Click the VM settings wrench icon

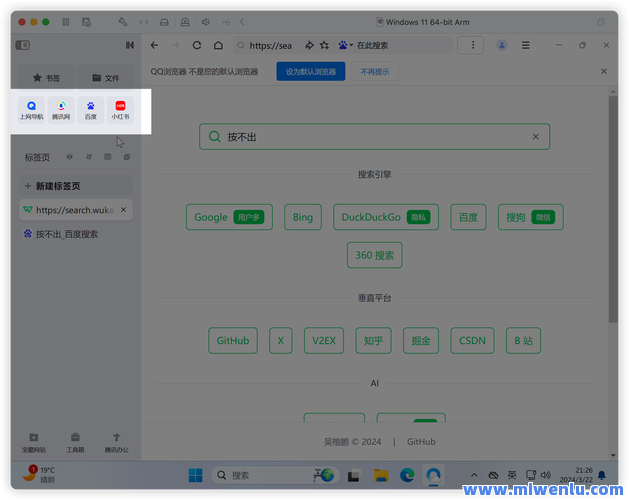point(123,22)
